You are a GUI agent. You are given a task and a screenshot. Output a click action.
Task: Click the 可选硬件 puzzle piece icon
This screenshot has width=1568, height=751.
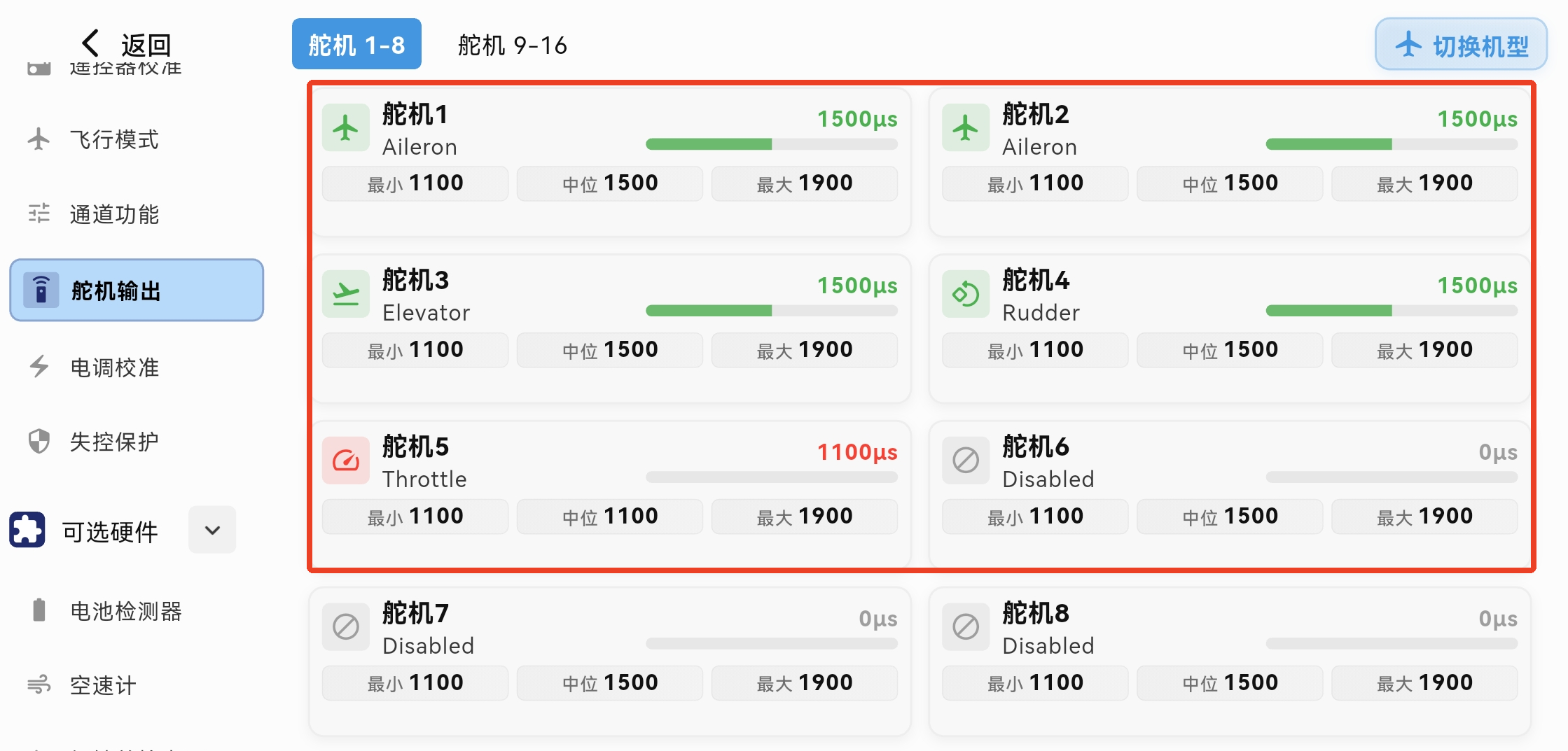point(27,530)
